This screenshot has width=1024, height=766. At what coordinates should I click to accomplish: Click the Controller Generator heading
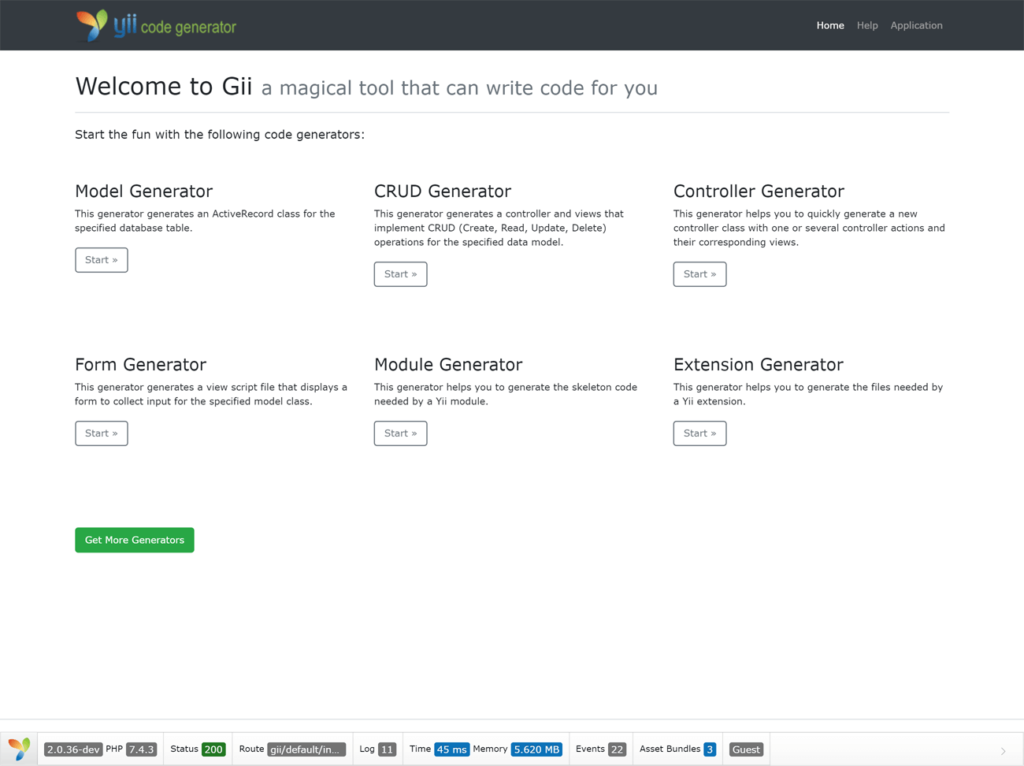click(759, 191)
